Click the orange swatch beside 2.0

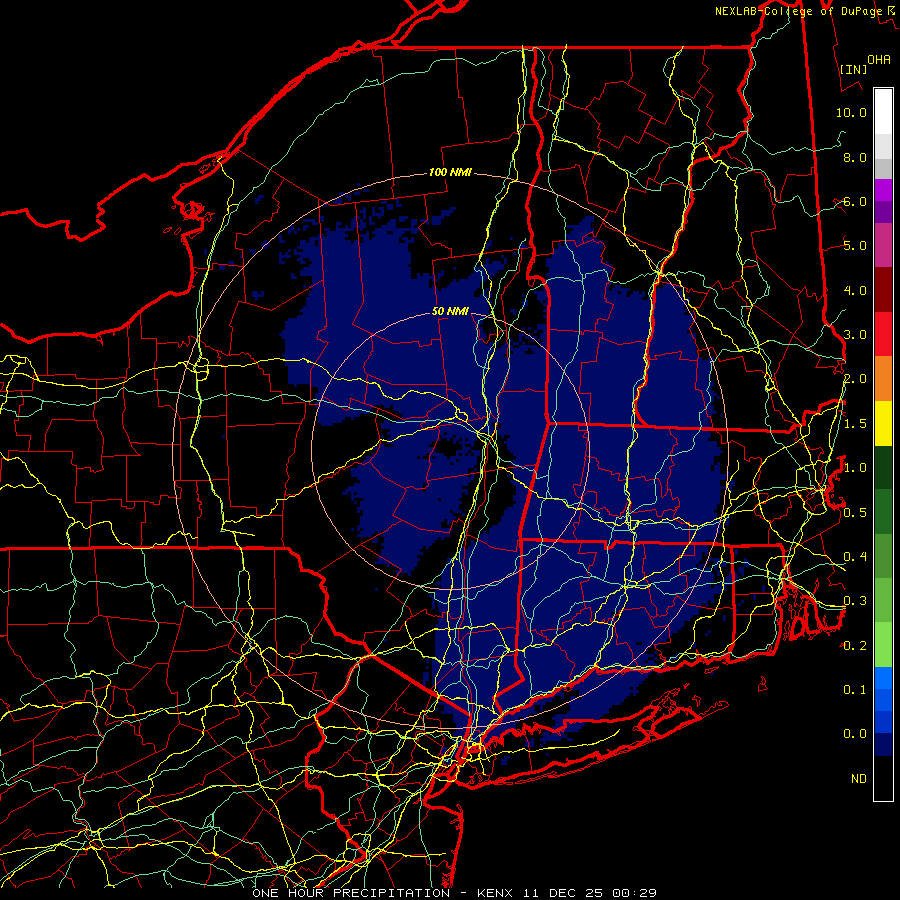point(883,379)
